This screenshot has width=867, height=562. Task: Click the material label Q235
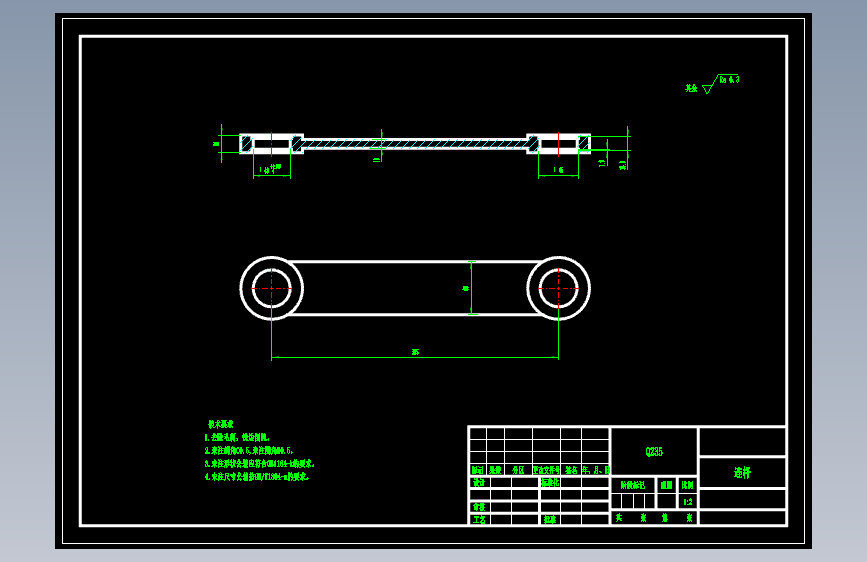654,451
